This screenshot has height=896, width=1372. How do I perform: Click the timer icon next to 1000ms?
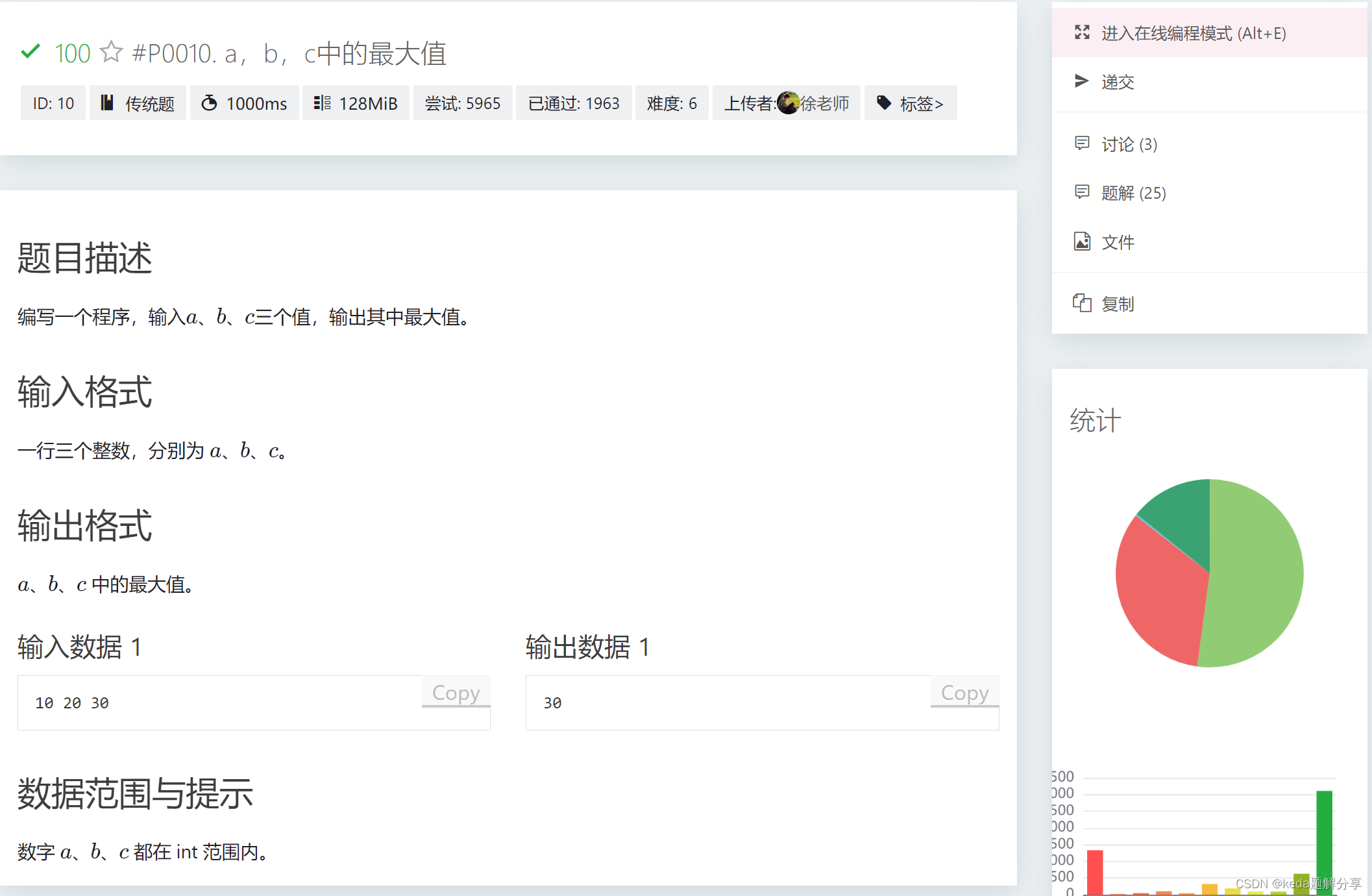pos(209,103)
